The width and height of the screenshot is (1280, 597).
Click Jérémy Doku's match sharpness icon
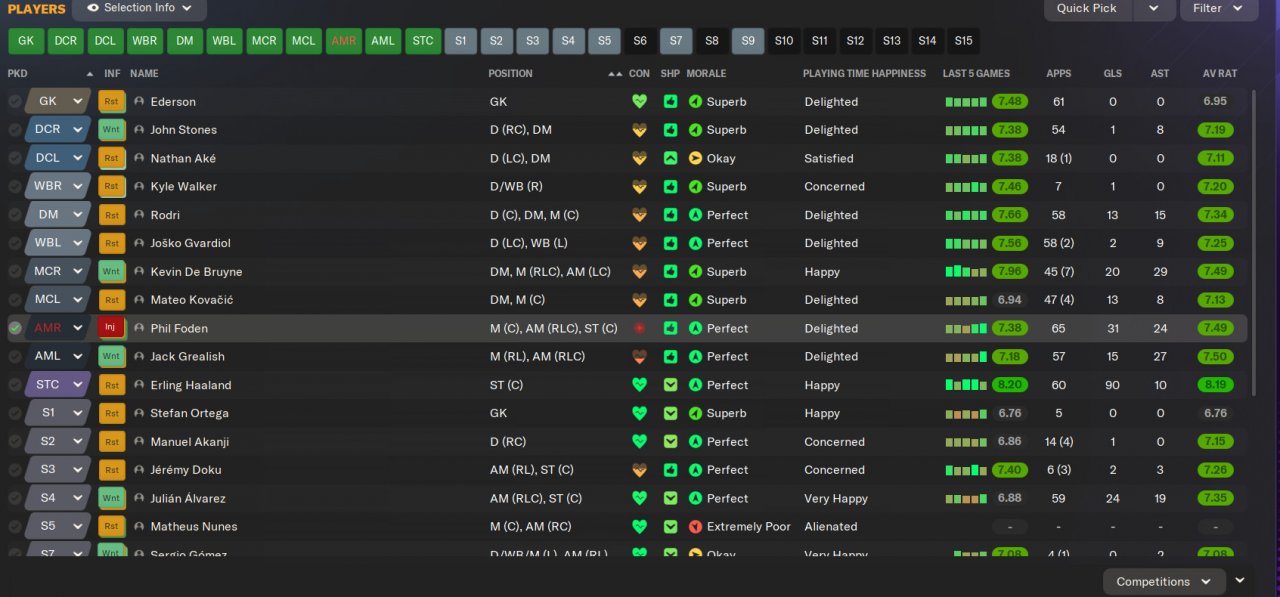670,470
